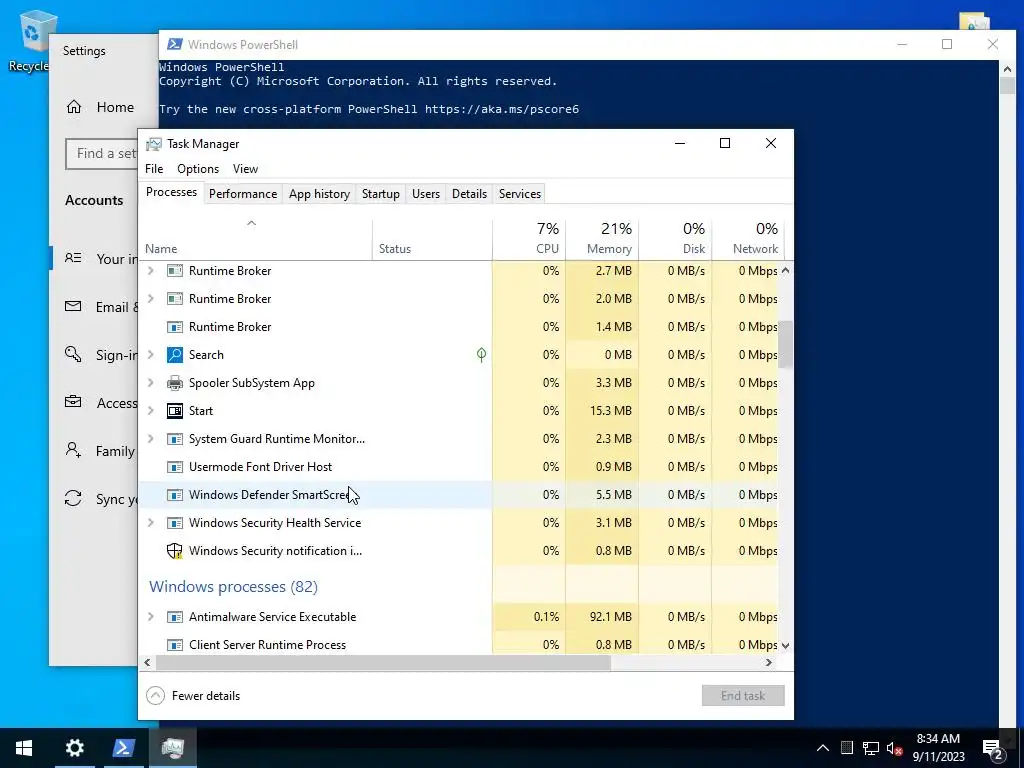Click the network icon in the system tray
1024x768 pixels.
click(871, 748)
